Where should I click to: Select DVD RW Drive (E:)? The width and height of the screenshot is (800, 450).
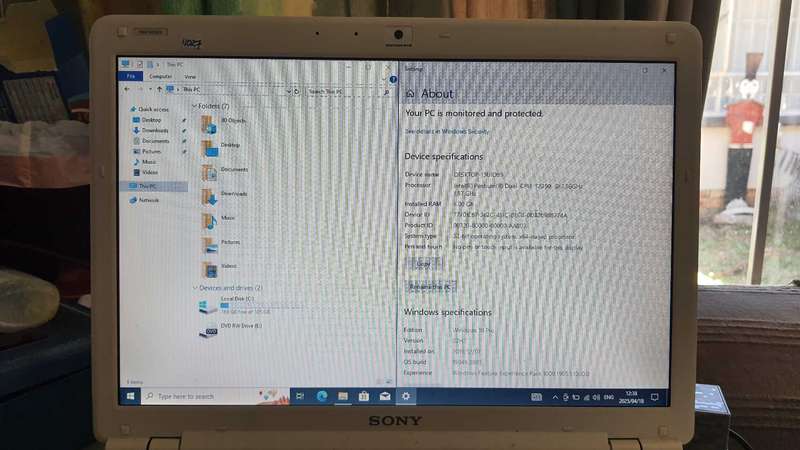[230, 329]
